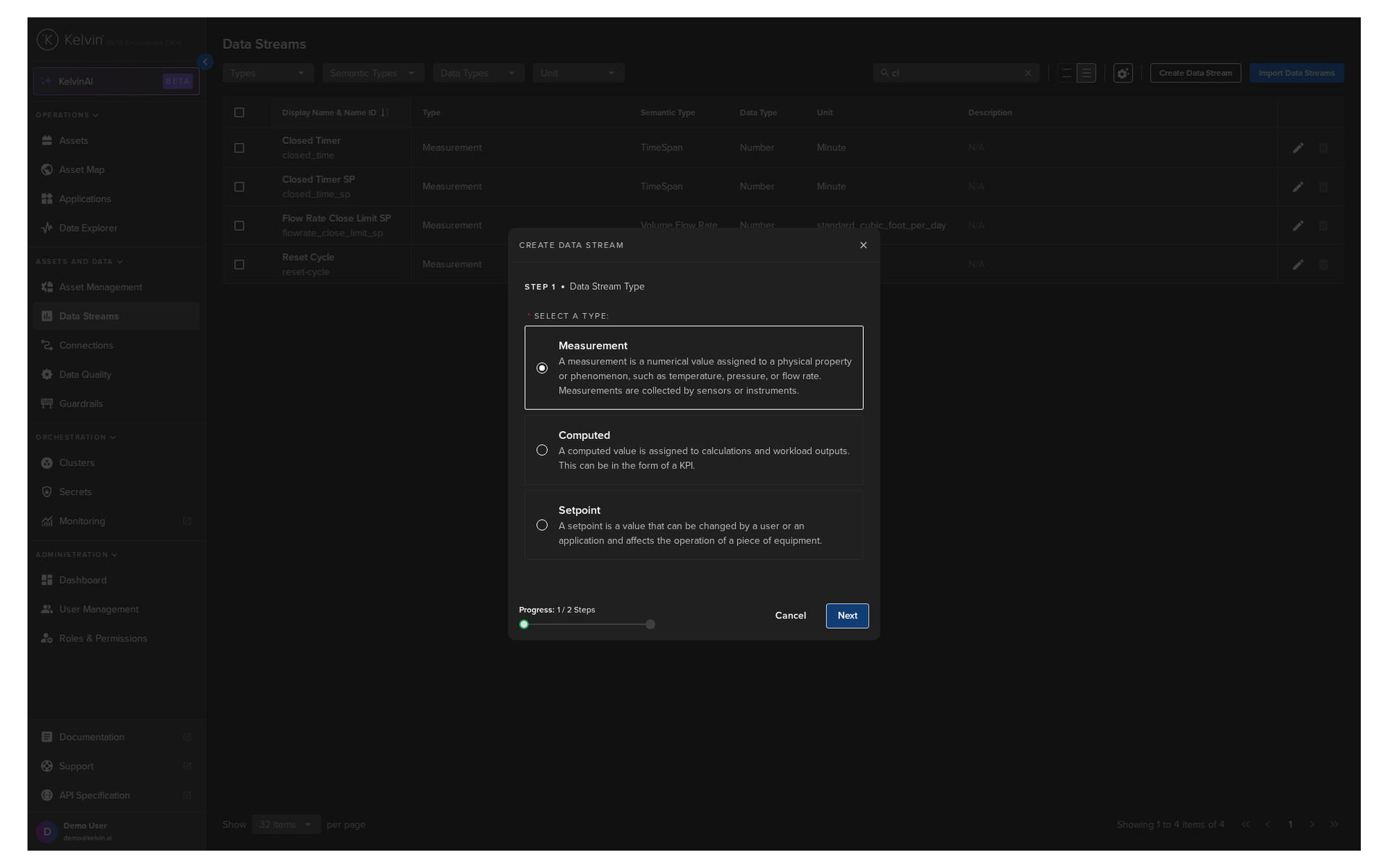Open the Semantic Types filter dropdown
1389x868 pixels.
(x=373, y=73)
